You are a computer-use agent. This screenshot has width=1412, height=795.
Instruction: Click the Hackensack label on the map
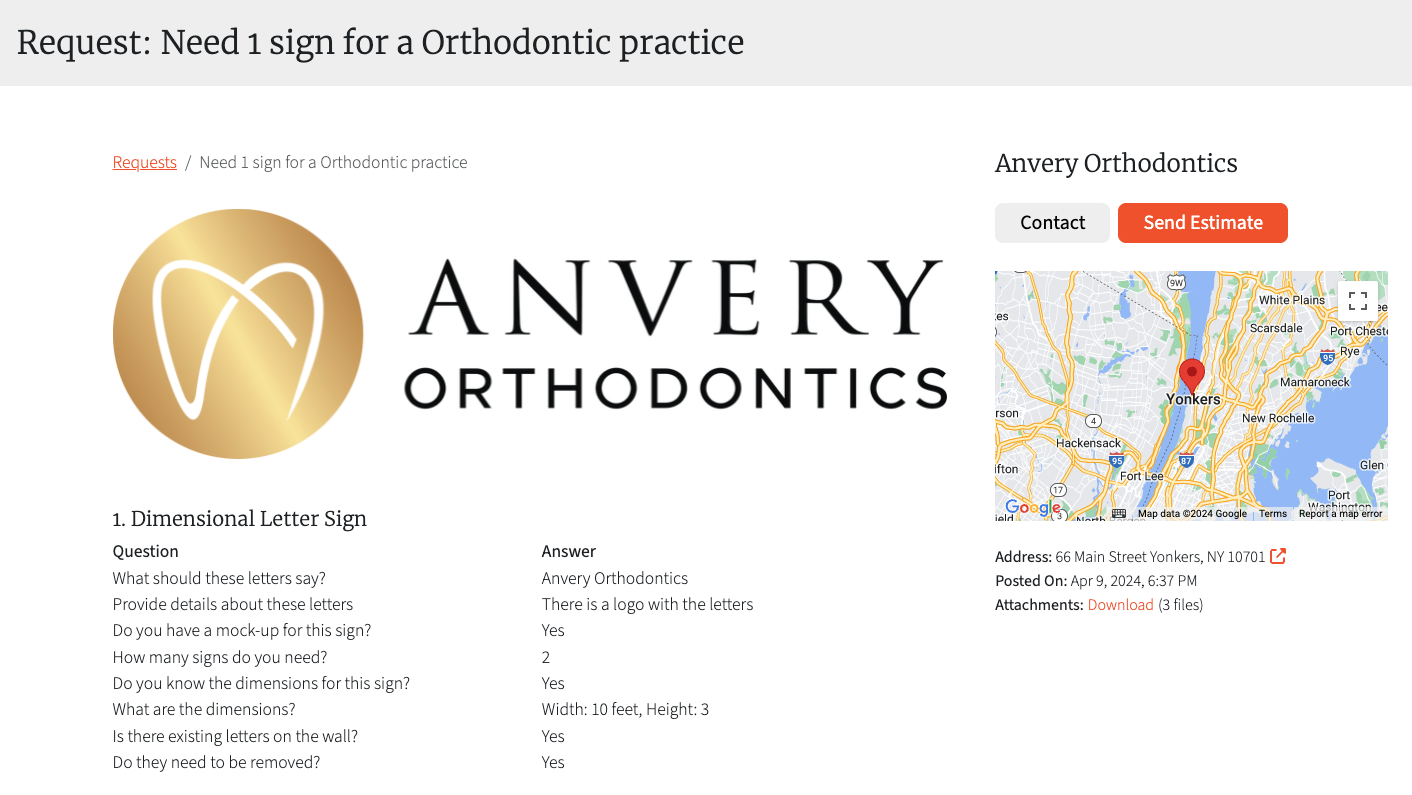tap(1088, 443)
